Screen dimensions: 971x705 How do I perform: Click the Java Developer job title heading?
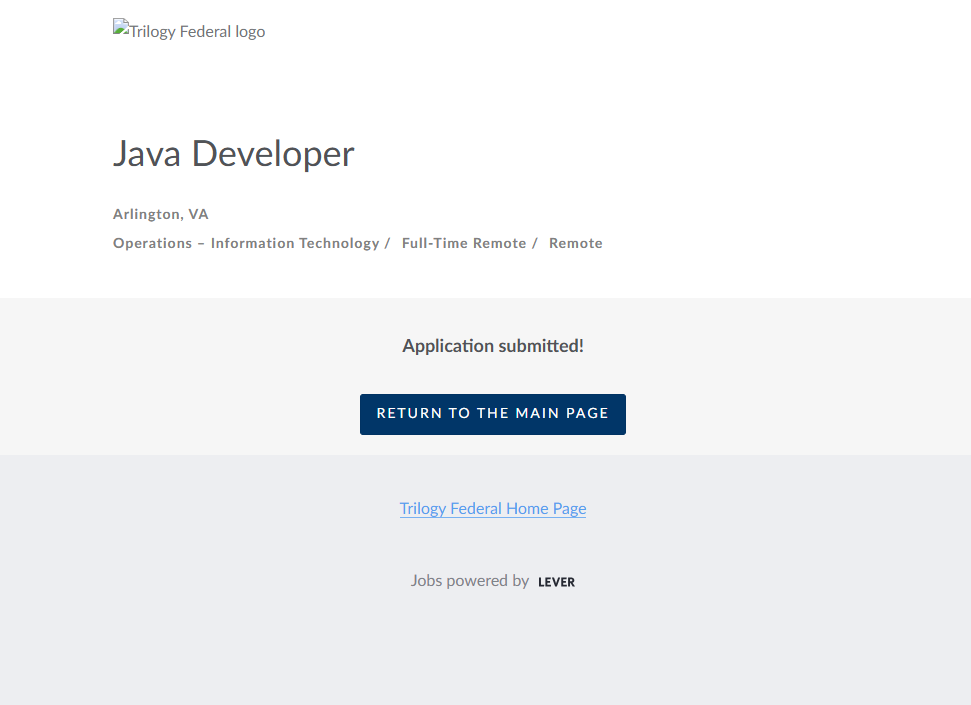(233, 154)
